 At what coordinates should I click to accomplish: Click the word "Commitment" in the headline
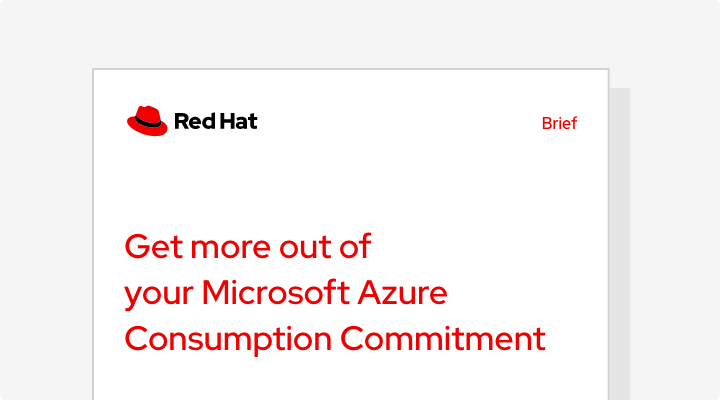point(443,339)
